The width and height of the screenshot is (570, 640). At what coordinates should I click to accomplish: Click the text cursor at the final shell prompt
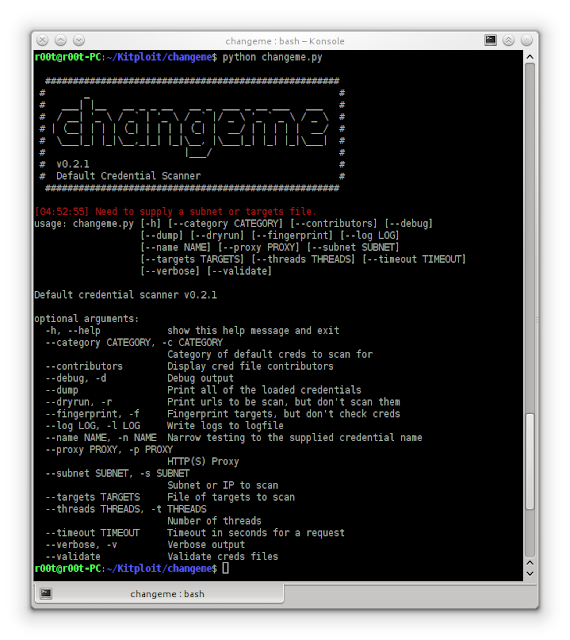[x=225, y=568]
